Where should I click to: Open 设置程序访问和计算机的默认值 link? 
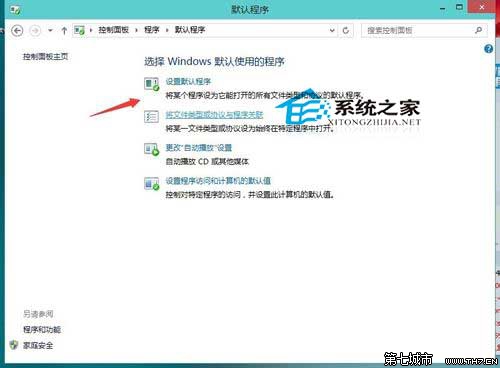click(218, 181)
